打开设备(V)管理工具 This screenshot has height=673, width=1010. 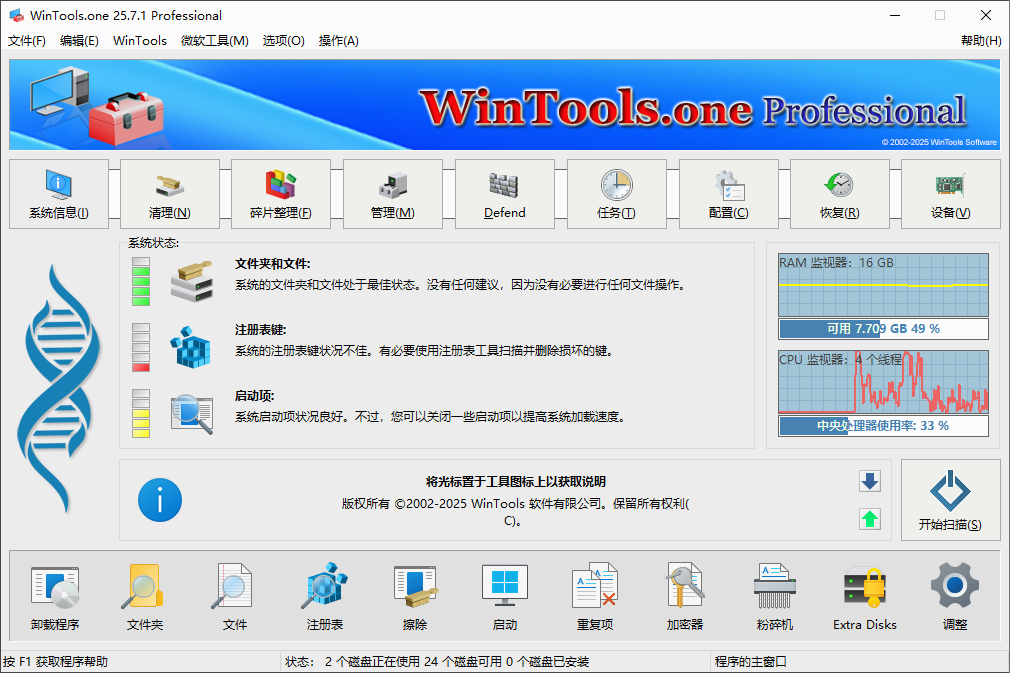pyautogui.click(x=950, y=194)
